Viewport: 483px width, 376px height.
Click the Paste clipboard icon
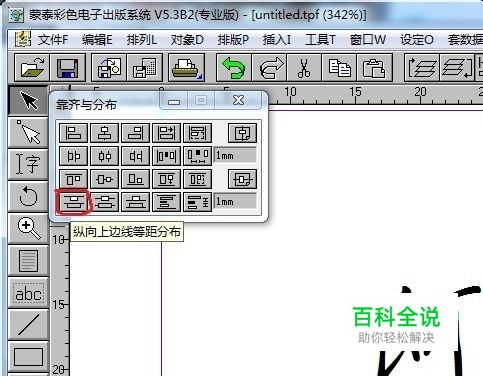[374, 68]
